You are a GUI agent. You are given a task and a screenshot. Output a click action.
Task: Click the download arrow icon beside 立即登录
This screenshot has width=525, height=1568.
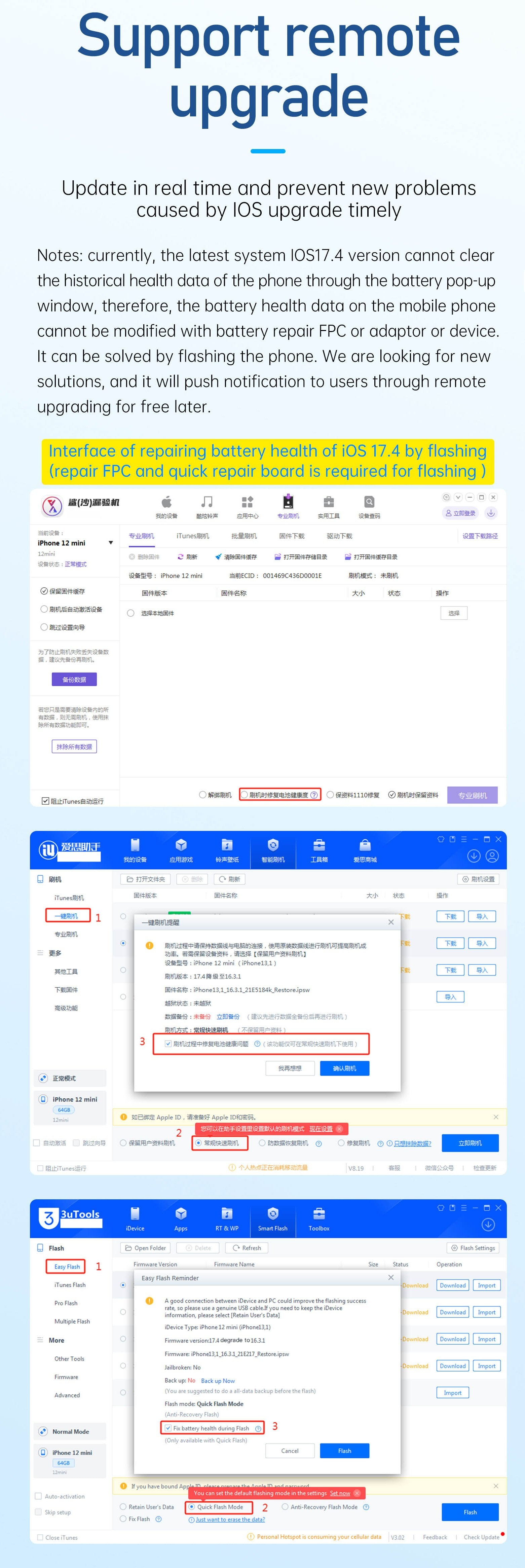coord(491,513)
